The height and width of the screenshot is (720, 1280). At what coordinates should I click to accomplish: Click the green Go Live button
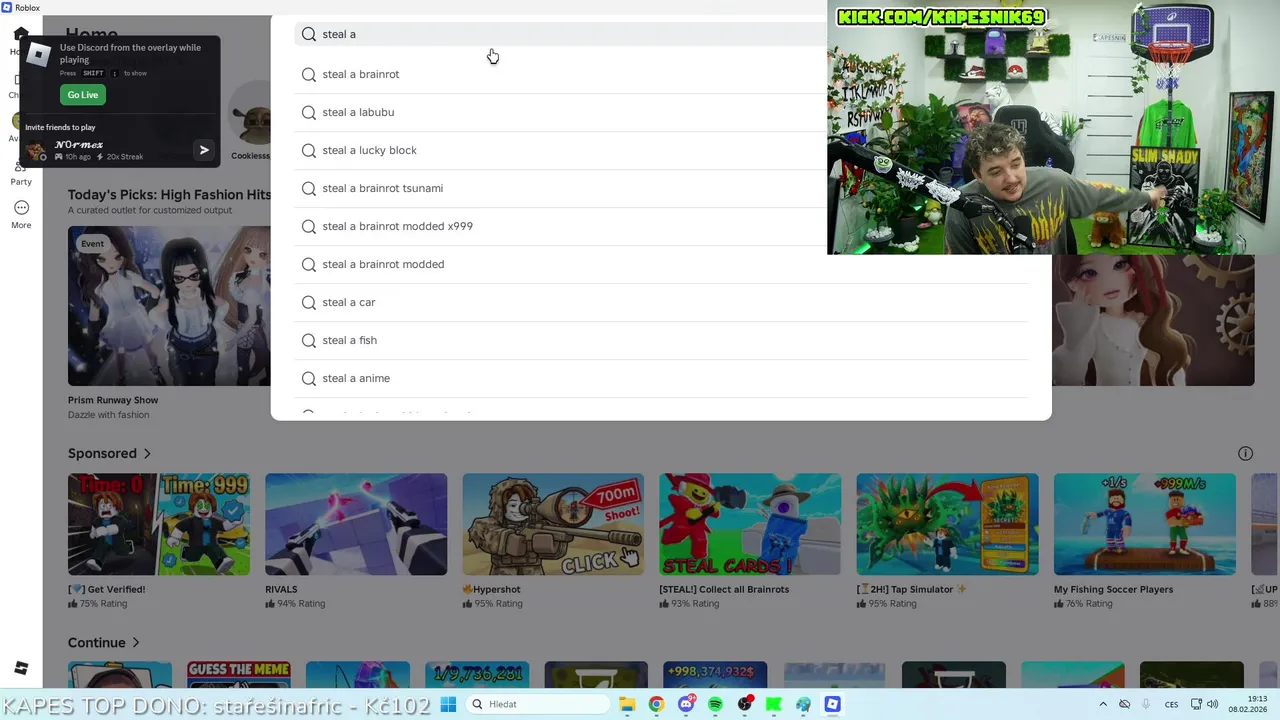point(83,95)
